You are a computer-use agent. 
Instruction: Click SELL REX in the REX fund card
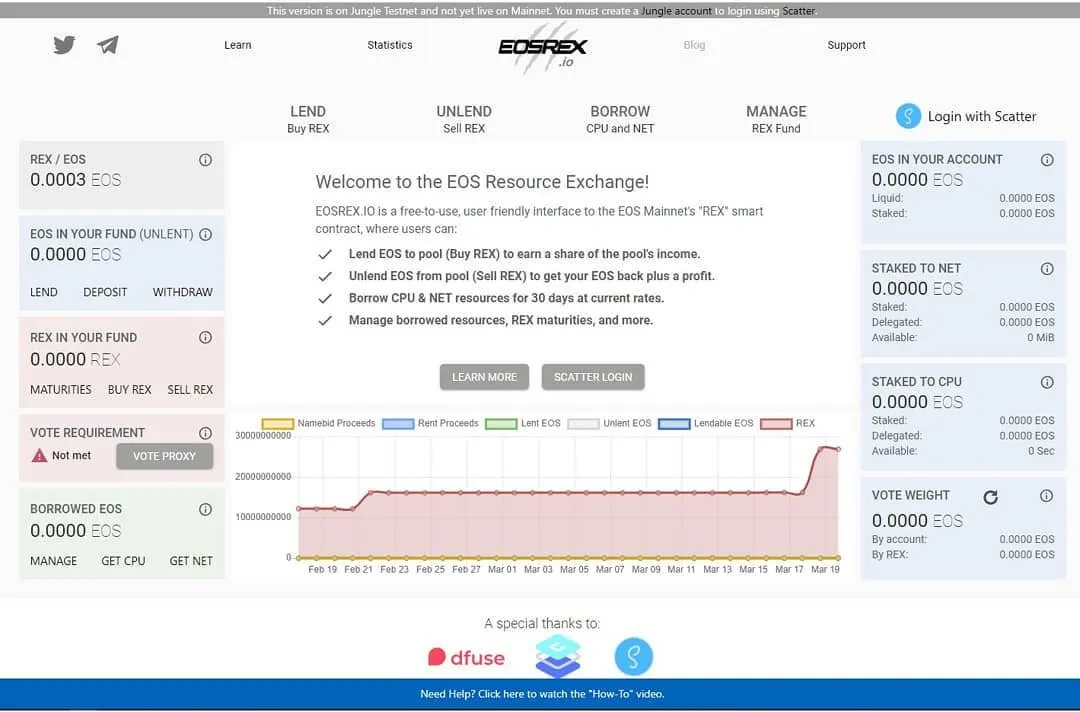(190, 390)
